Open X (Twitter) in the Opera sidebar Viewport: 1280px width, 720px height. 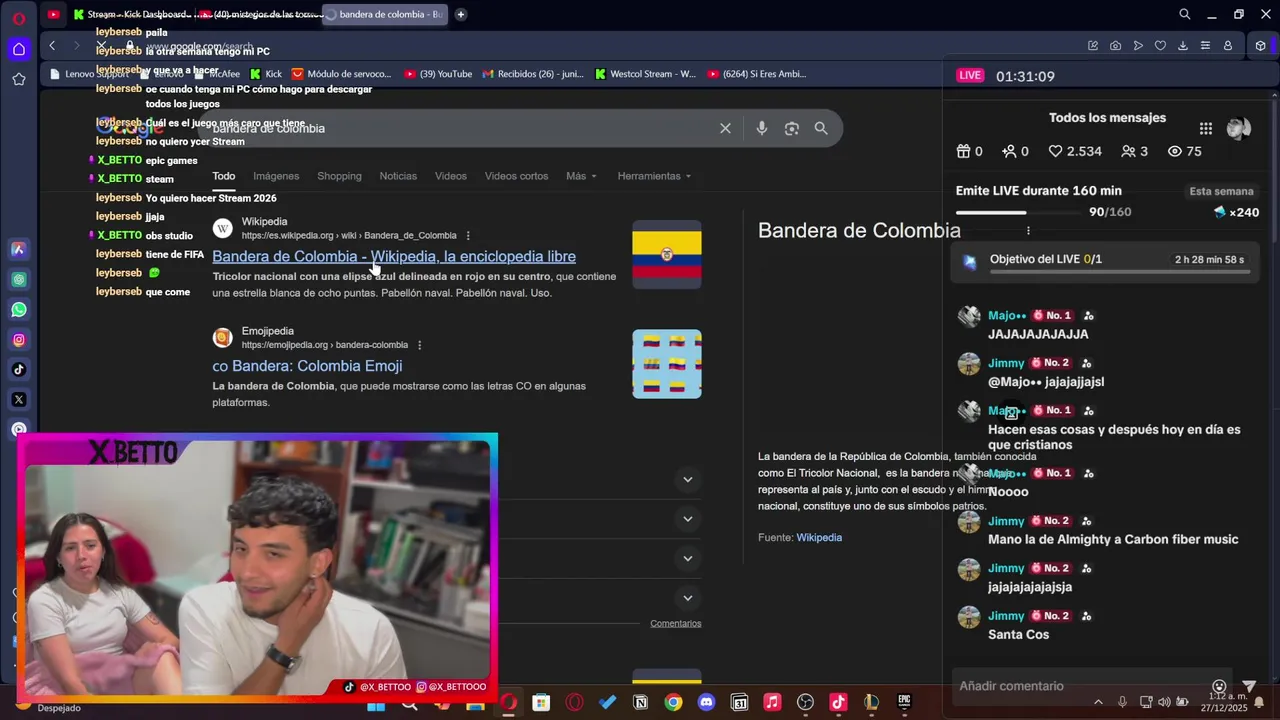[x=19, y=400]
